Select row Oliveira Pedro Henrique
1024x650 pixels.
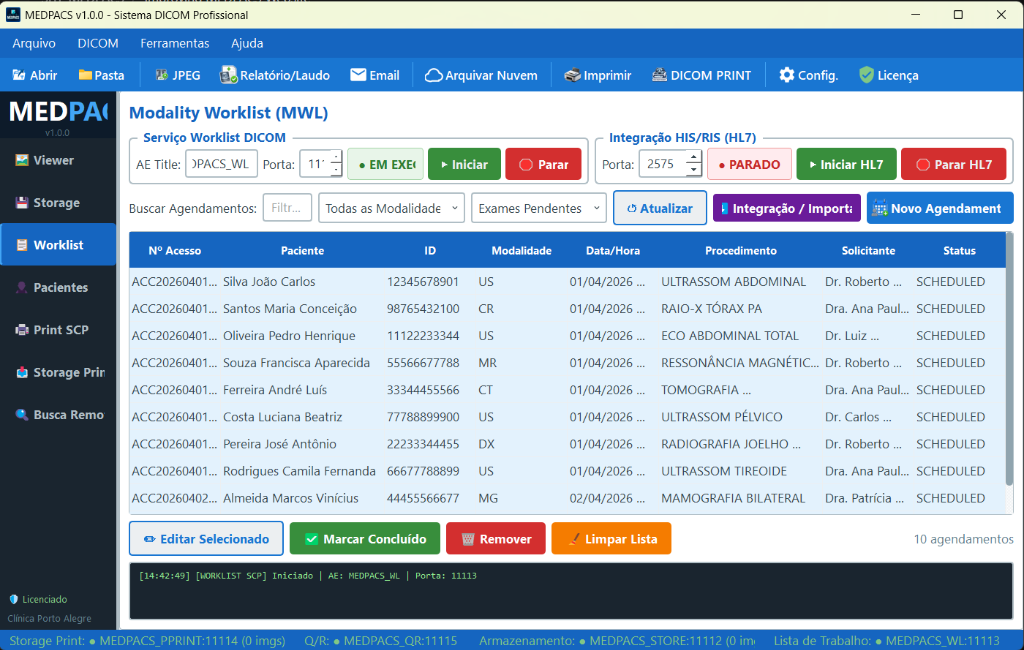[567, 336]
